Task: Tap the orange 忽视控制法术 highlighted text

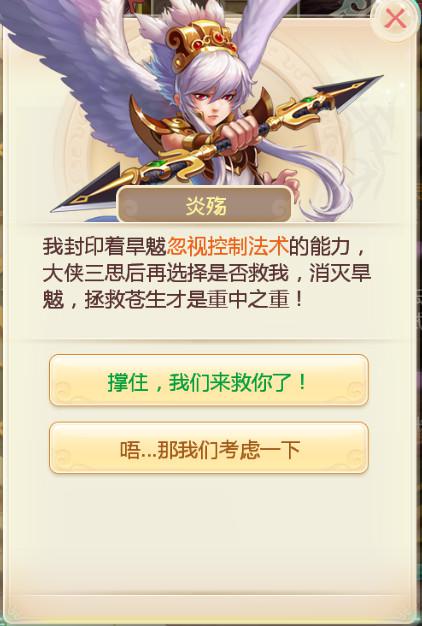Action: [x=228, y=246]
